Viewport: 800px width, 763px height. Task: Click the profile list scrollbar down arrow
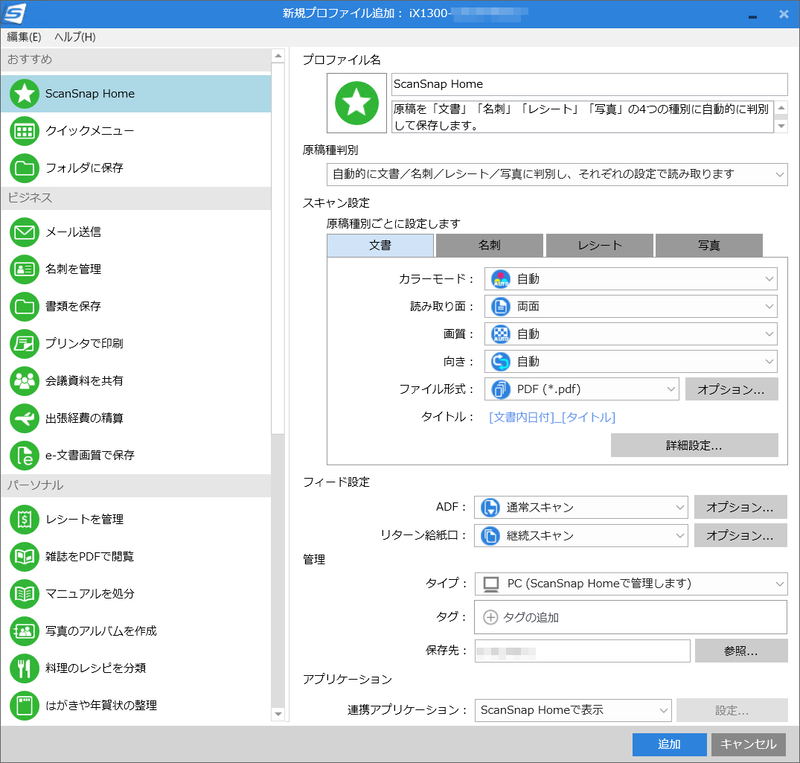[278, 713]
